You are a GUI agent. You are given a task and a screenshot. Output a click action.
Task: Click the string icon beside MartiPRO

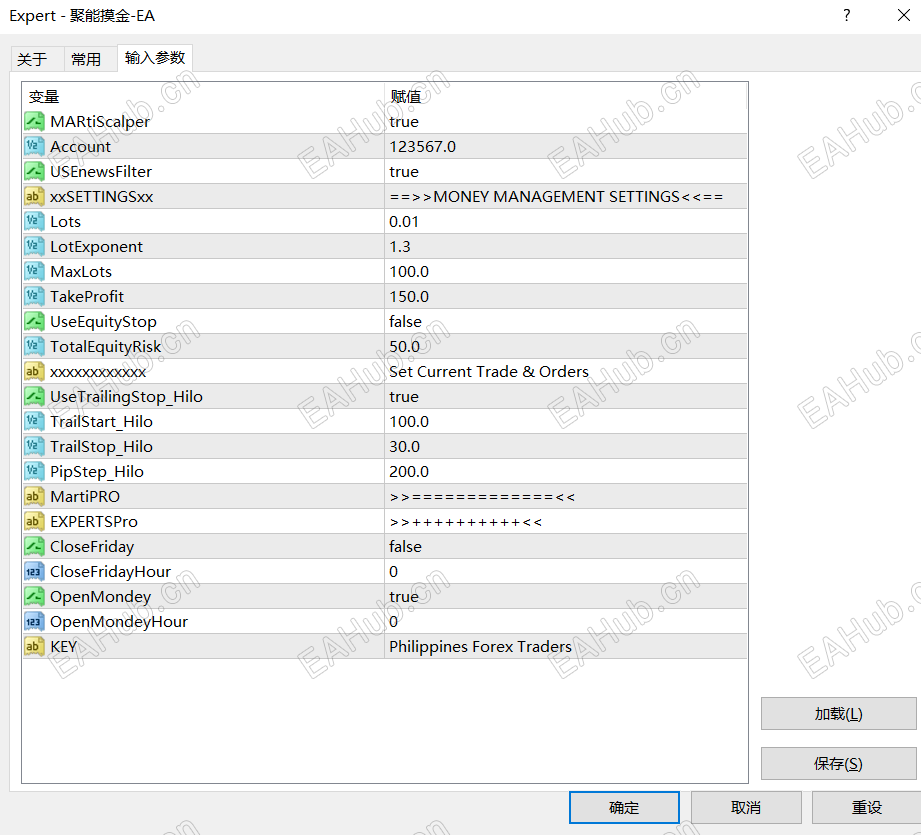34,497
